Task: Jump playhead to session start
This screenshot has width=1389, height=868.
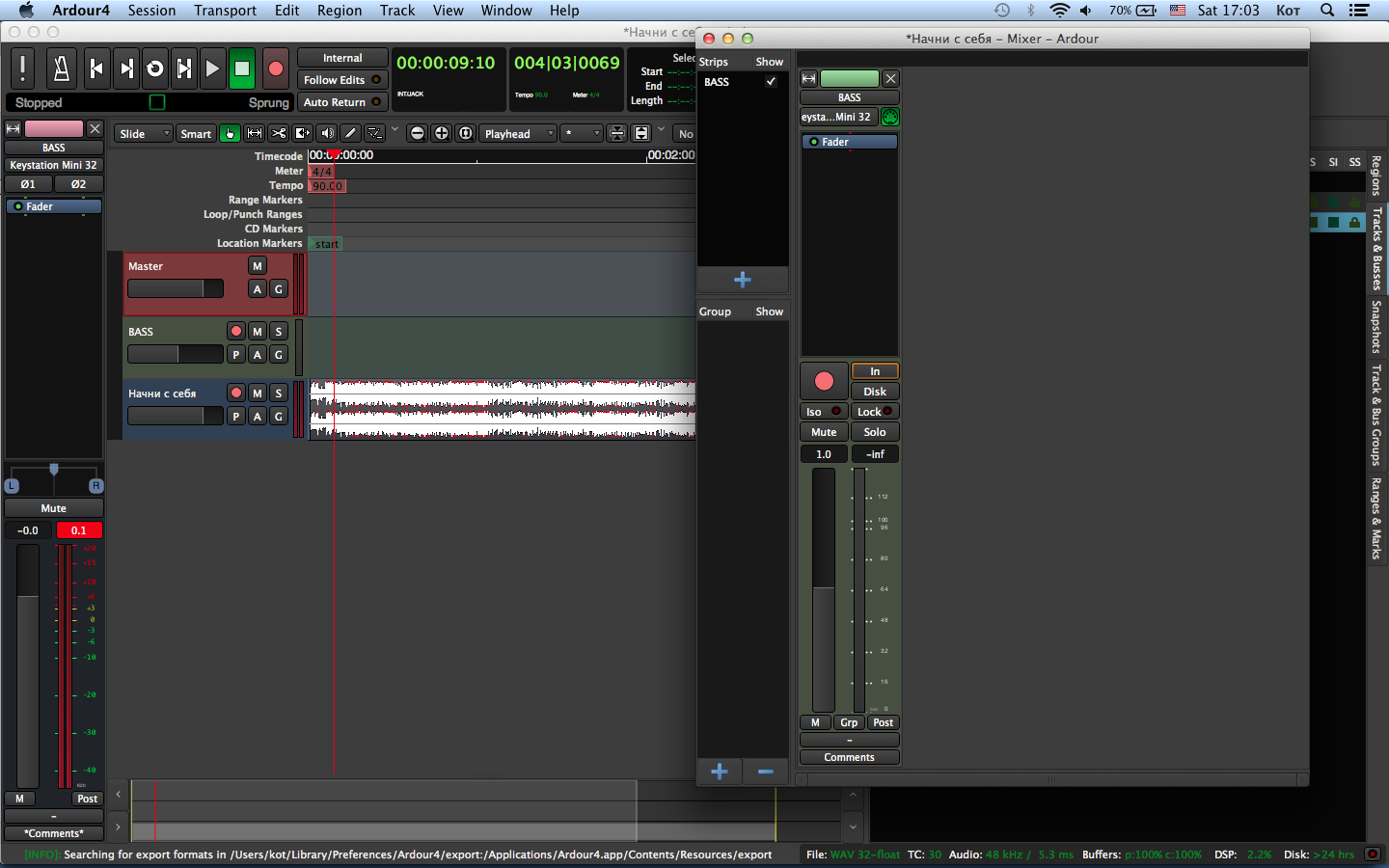Action: click(95, 68)
